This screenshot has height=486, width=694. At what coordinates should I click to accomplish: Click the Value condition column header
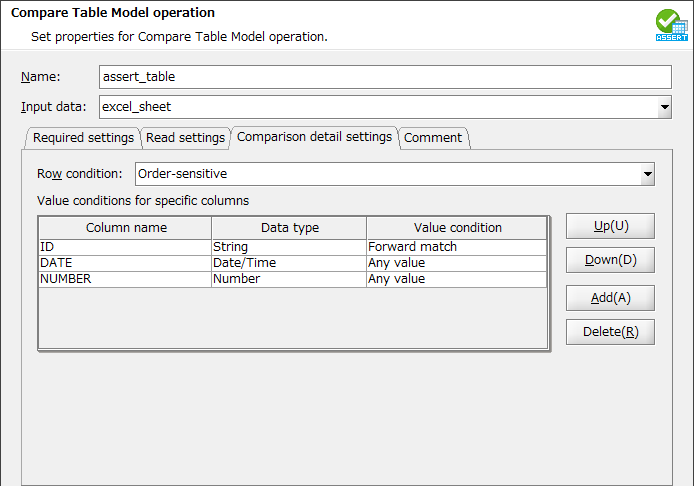(457, 228)
